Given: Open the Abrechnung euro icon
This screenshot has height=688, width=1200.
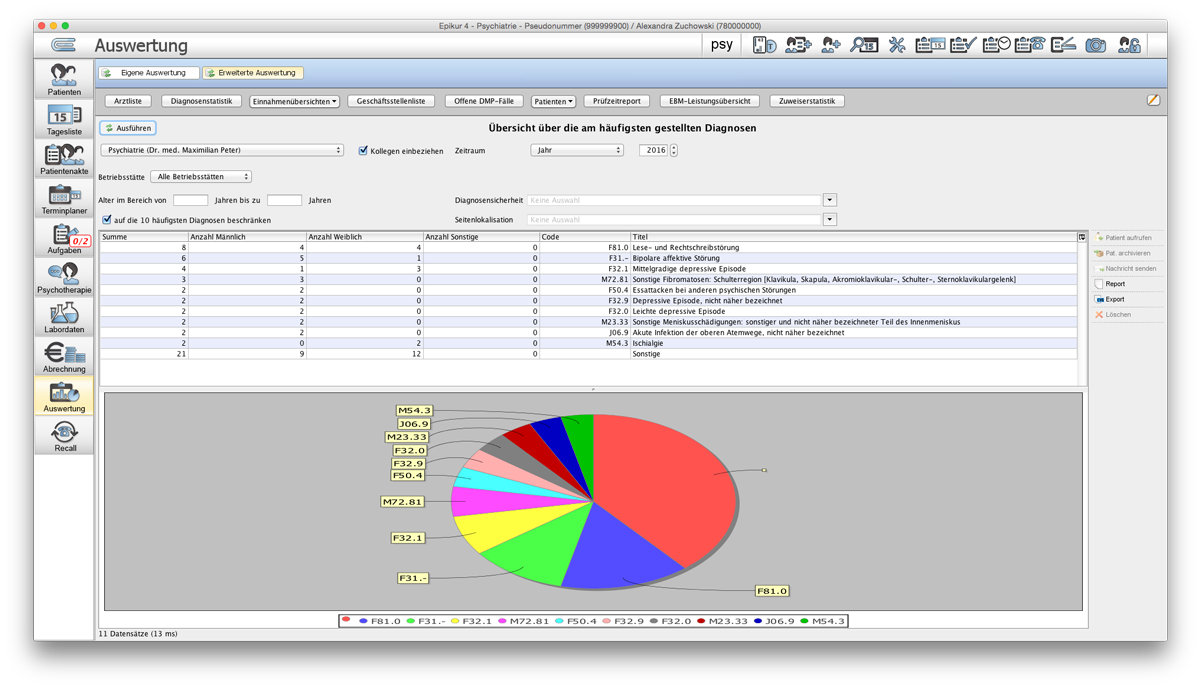Looking at the screenshot, I should click(x=64, y=357).
